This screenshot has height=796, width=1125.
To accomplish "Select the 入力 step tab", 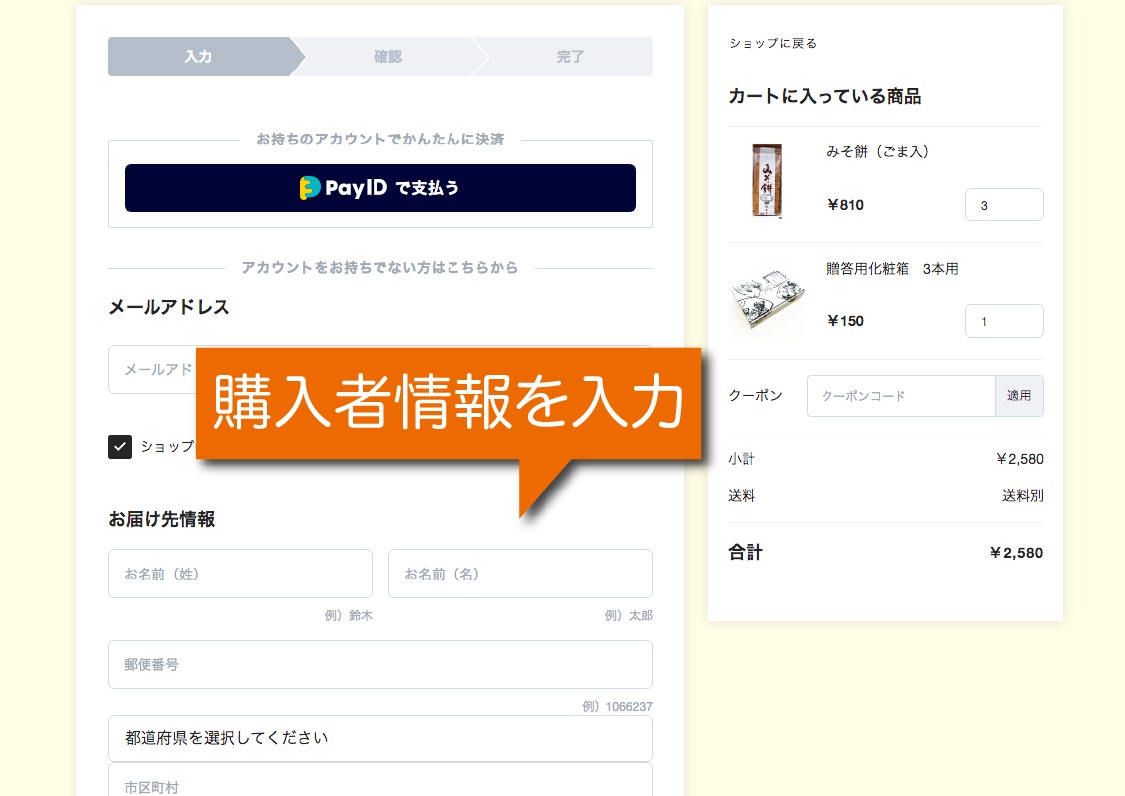I will click(199, 57).
